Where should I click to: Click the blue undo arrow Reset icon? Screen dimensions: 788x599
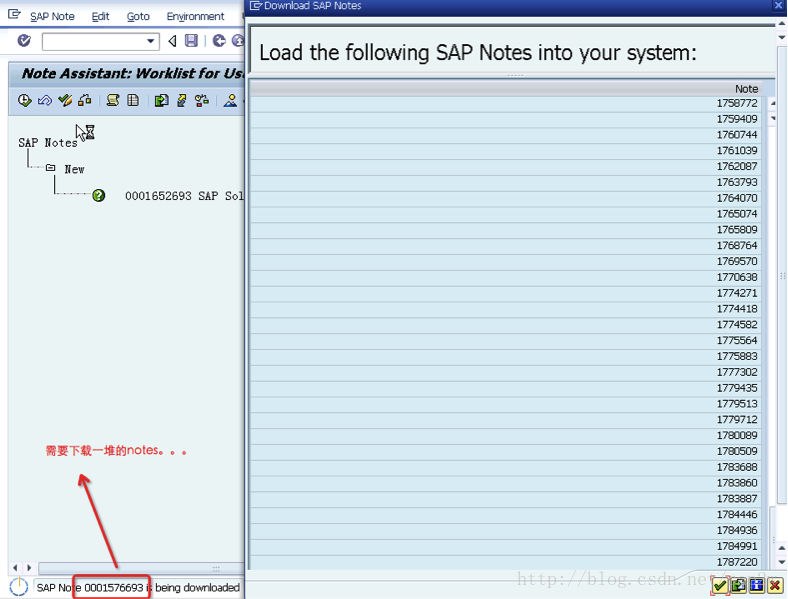pos(45,101)
